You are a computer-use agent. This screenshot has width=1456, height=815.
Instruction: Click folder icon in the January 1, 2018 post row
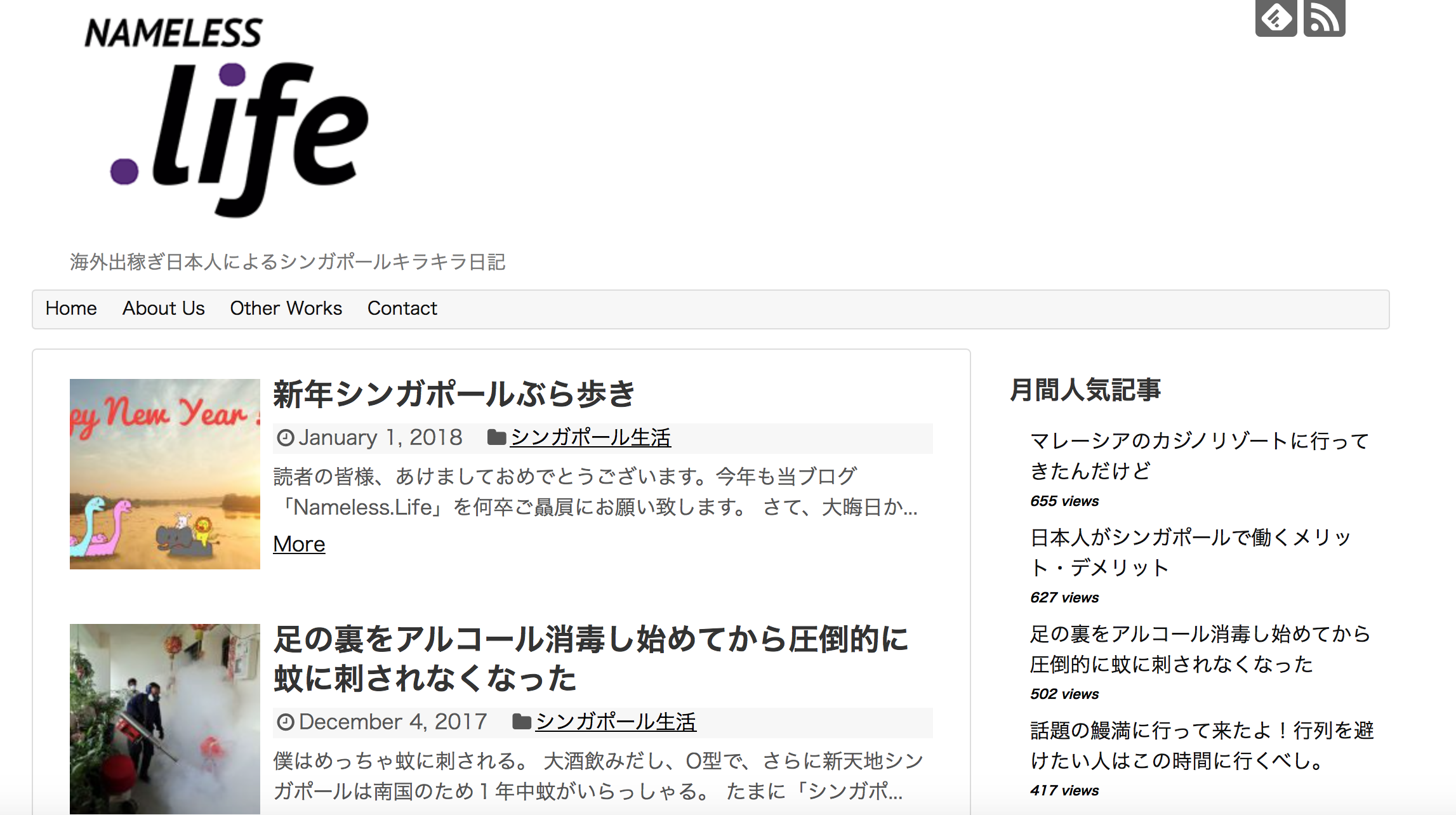click(x=496, y=437)
